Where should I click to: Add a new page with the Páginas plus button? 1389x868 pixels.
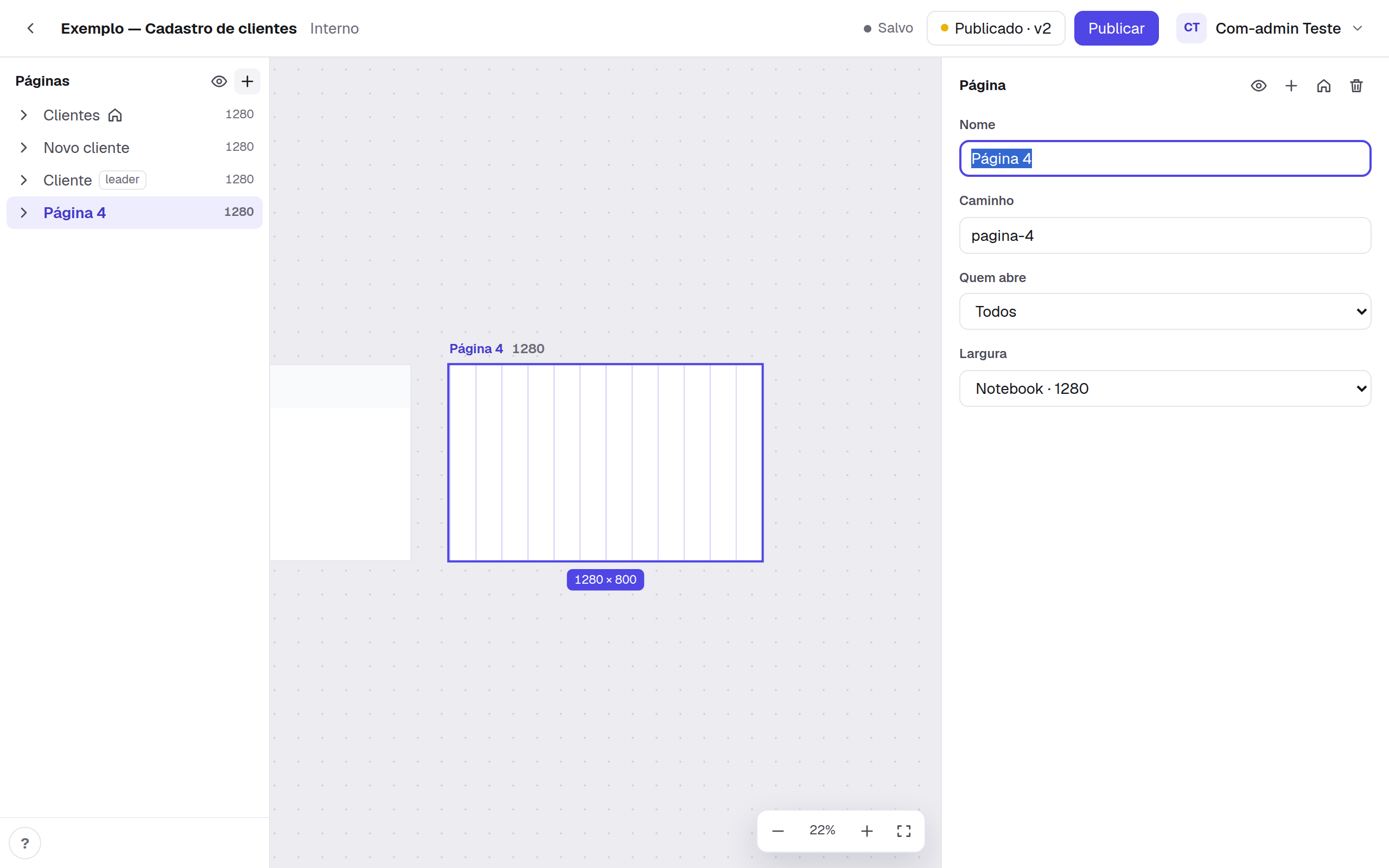click(247, 81)
